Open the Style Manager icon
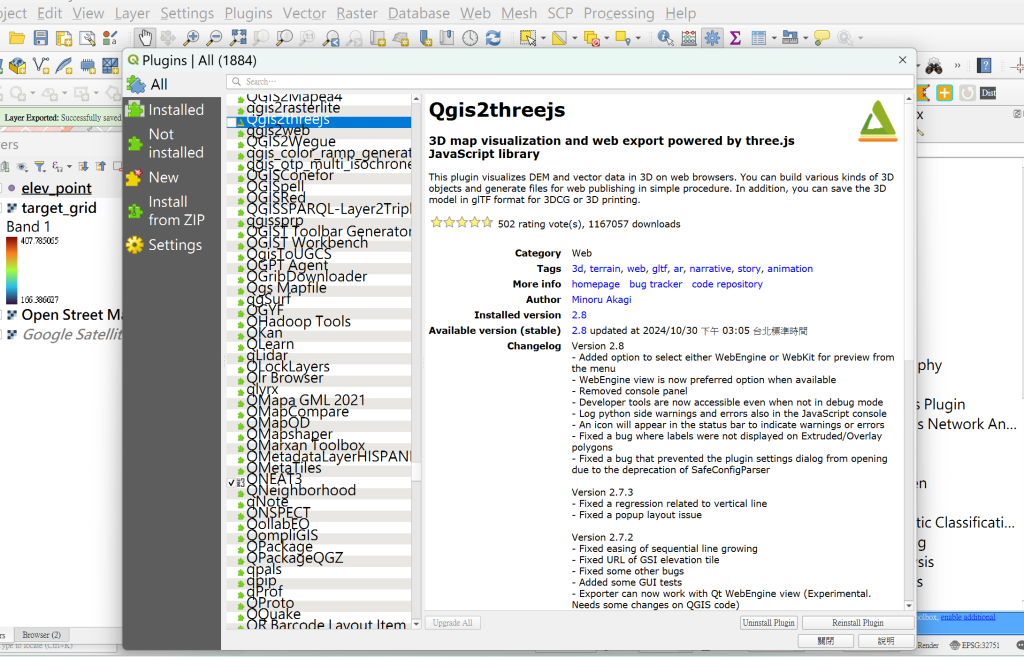Image resolution: width=1024 pixels, height=657 pixels. 110,38
